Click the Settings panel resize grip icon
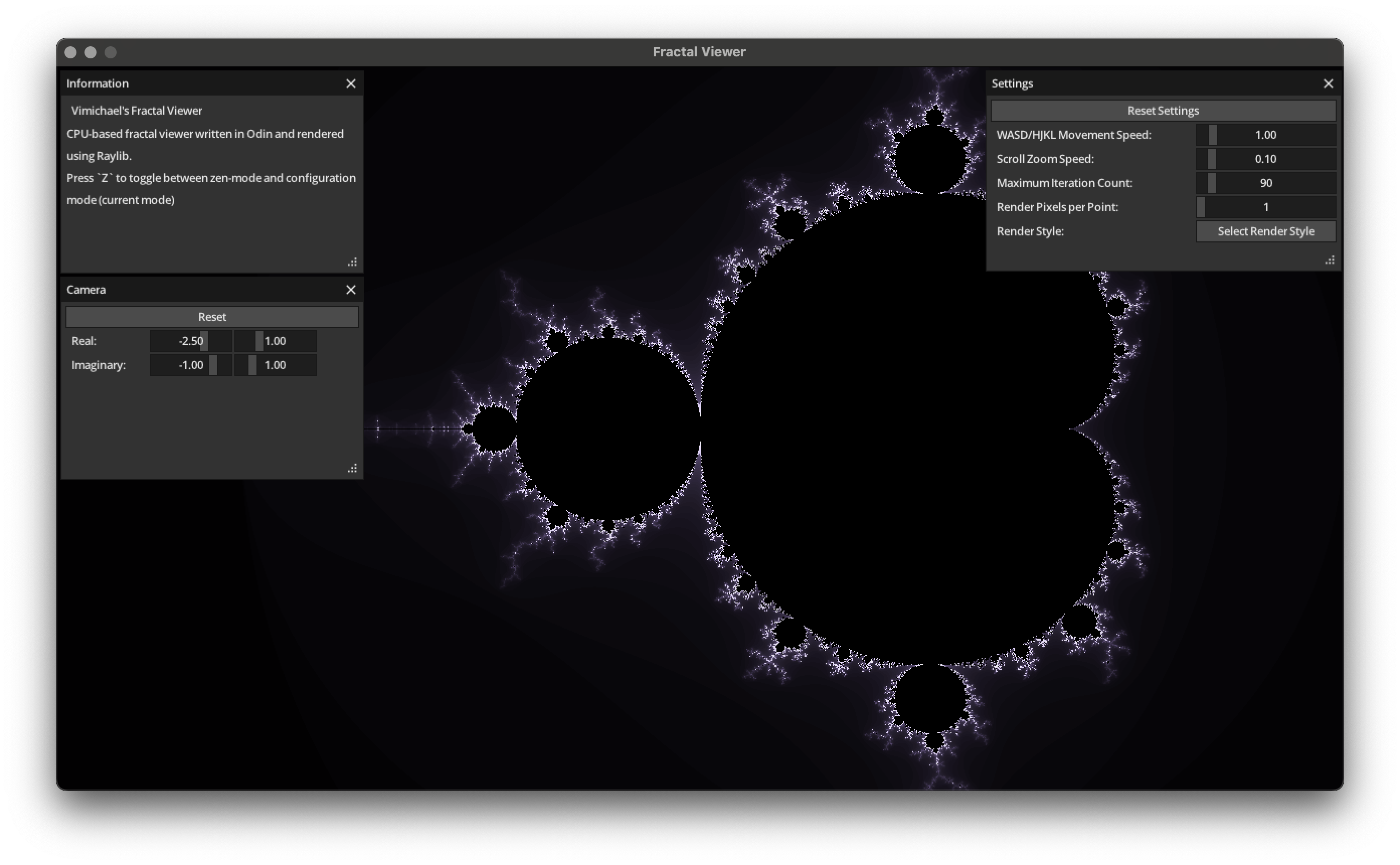 click(1330, 261)
